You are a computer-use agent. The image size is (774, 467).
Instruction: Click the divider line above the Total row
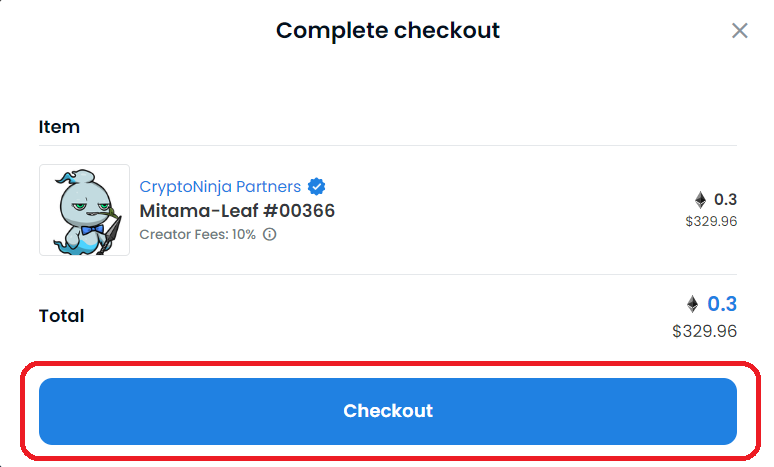tap(387, 274)
